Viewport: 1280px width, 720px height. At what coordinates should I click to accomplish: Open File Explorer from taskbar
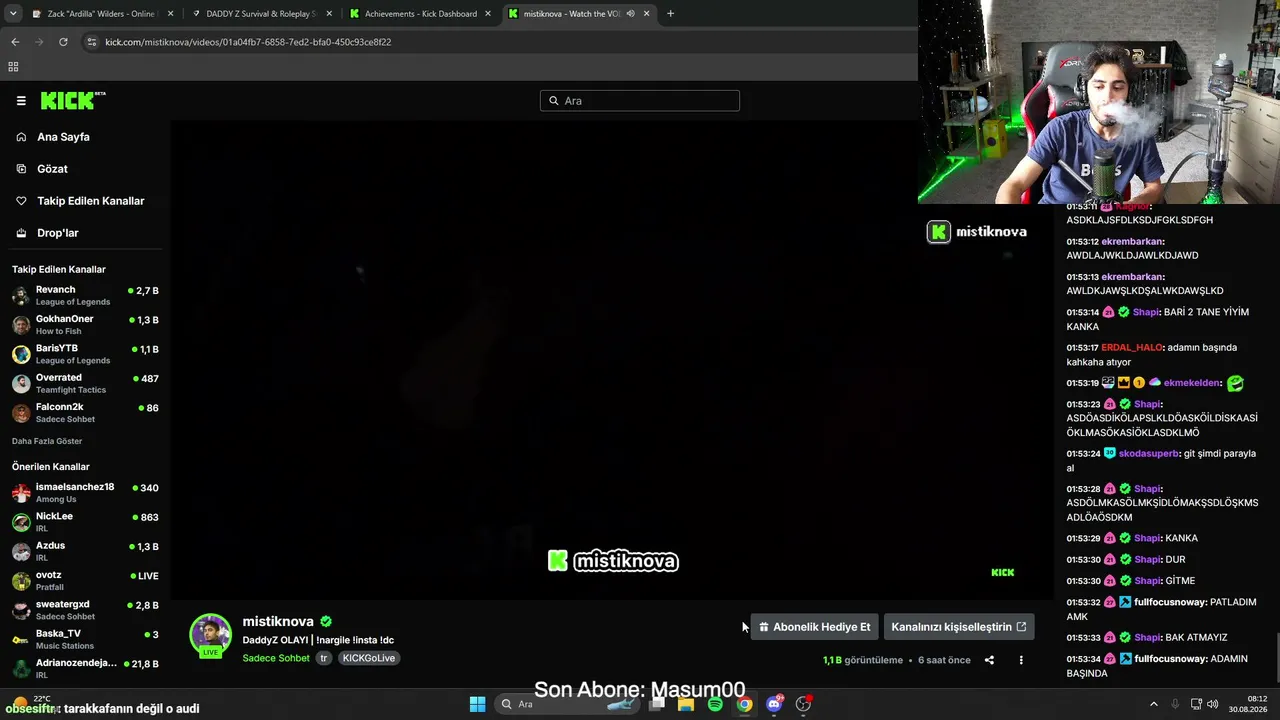(x=686, y=704)
